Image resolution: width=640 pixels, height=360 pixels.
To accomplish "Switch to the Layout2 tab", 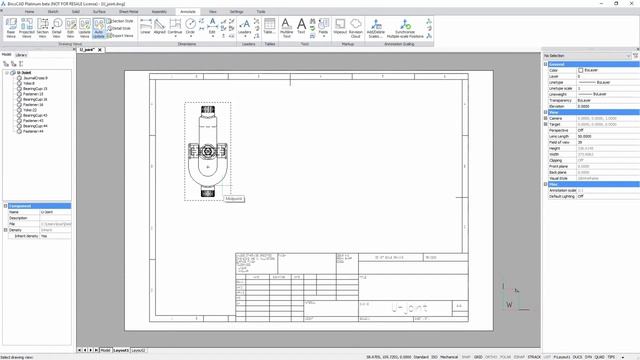I will coord(138,350).
